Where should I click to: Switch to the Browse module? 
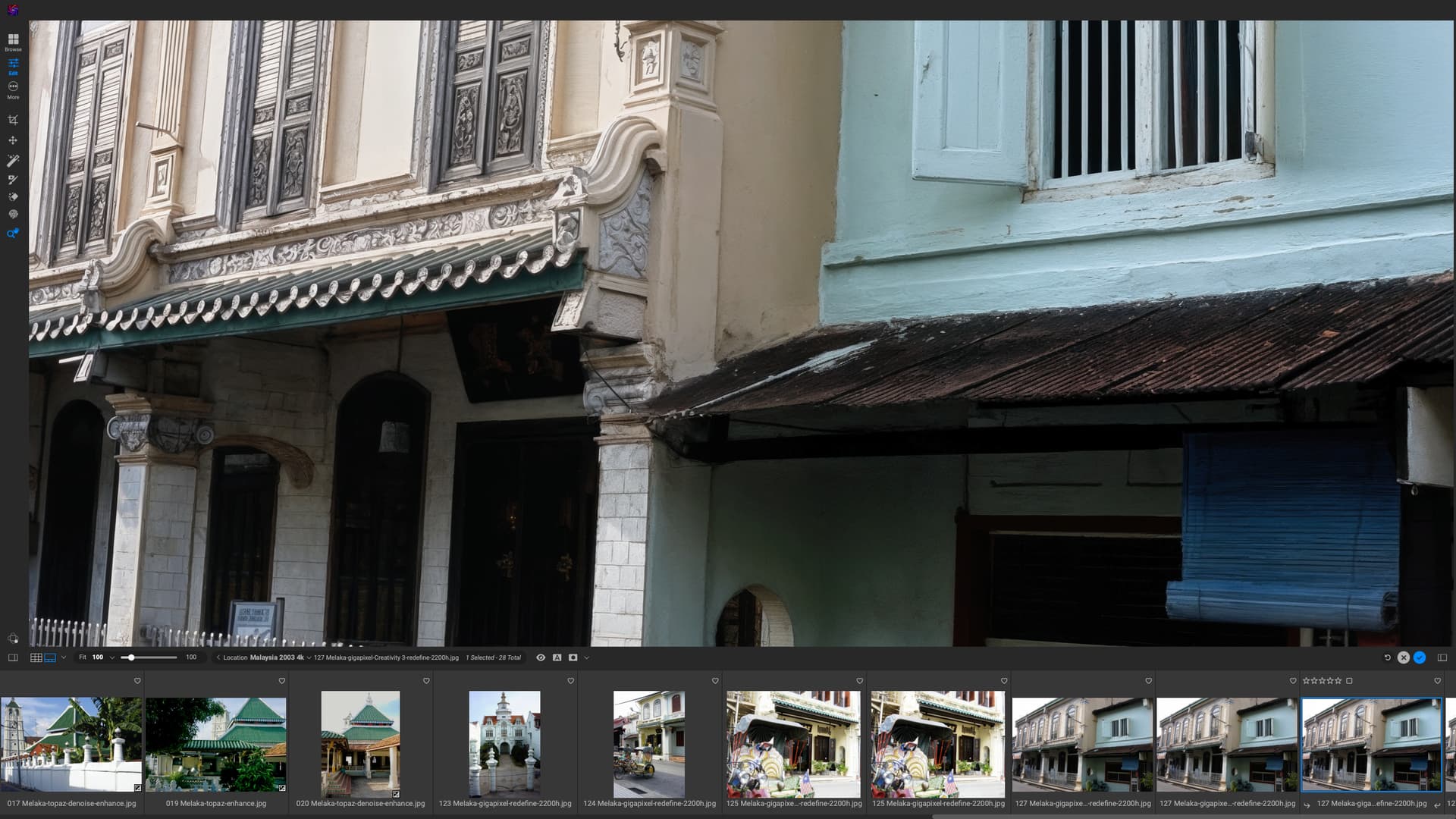click(x=13, y=41)
